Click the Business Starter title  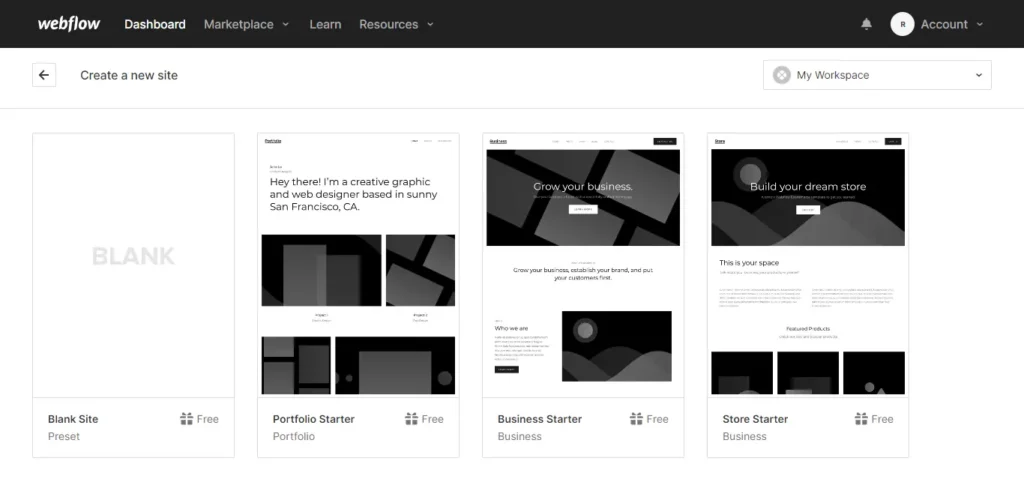pyautogui.click(x=539, y=419)
